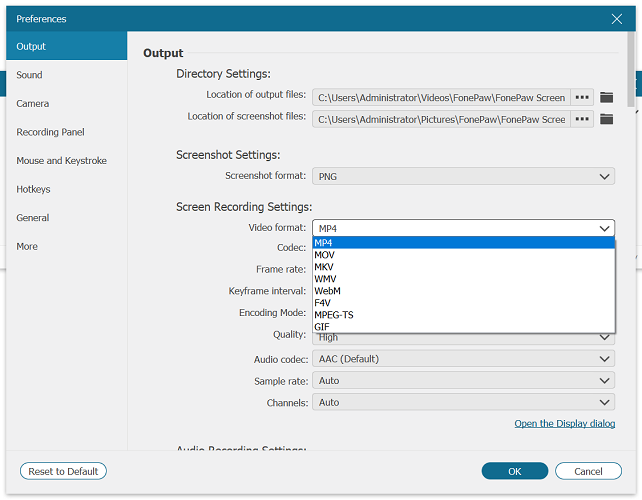Open the Audio codec dropdown

click(463, 359)
